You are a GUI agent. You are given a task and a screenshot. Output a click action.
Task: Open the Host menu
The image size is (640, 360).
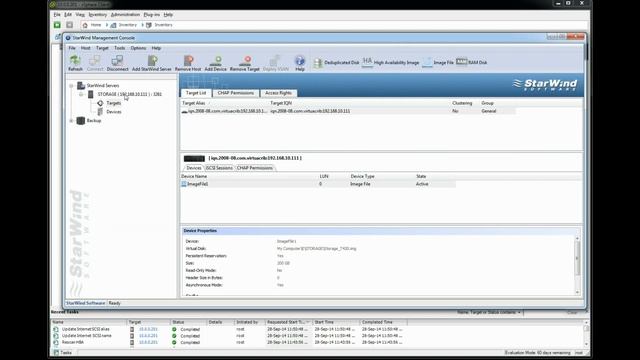pyautogui.click(x=85, y=48)
